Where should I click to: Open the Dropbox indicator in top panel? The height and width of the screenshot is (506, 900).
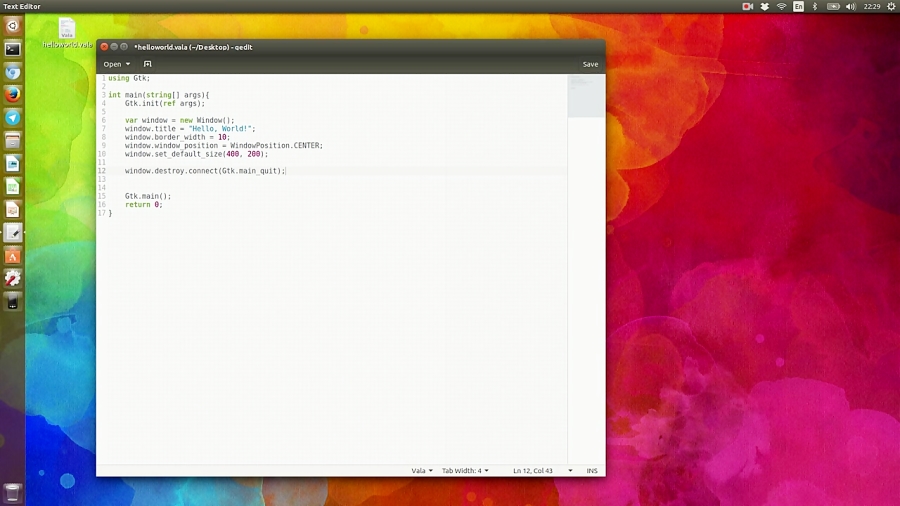765,6
